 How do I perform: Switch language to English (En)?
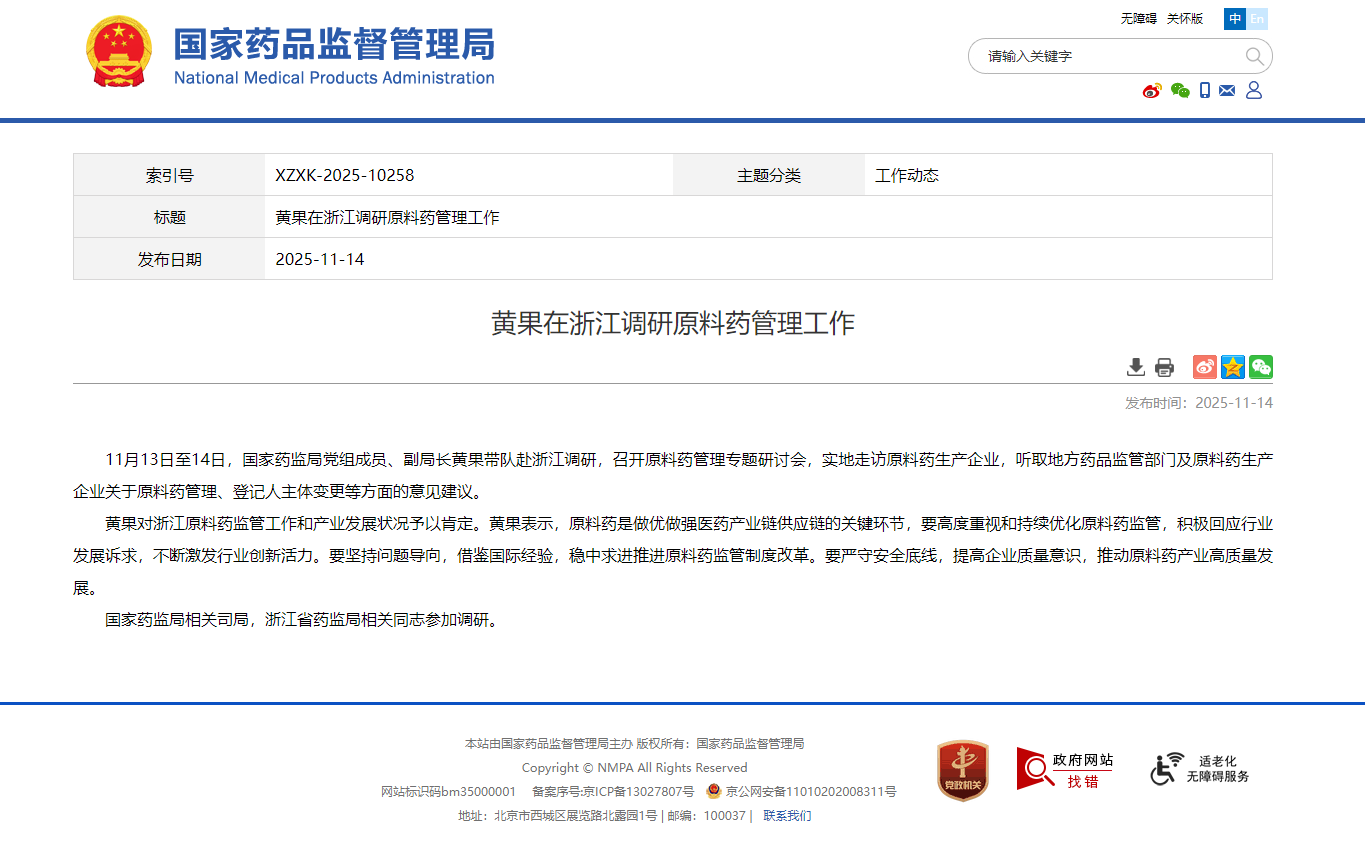click(1257, 19)
